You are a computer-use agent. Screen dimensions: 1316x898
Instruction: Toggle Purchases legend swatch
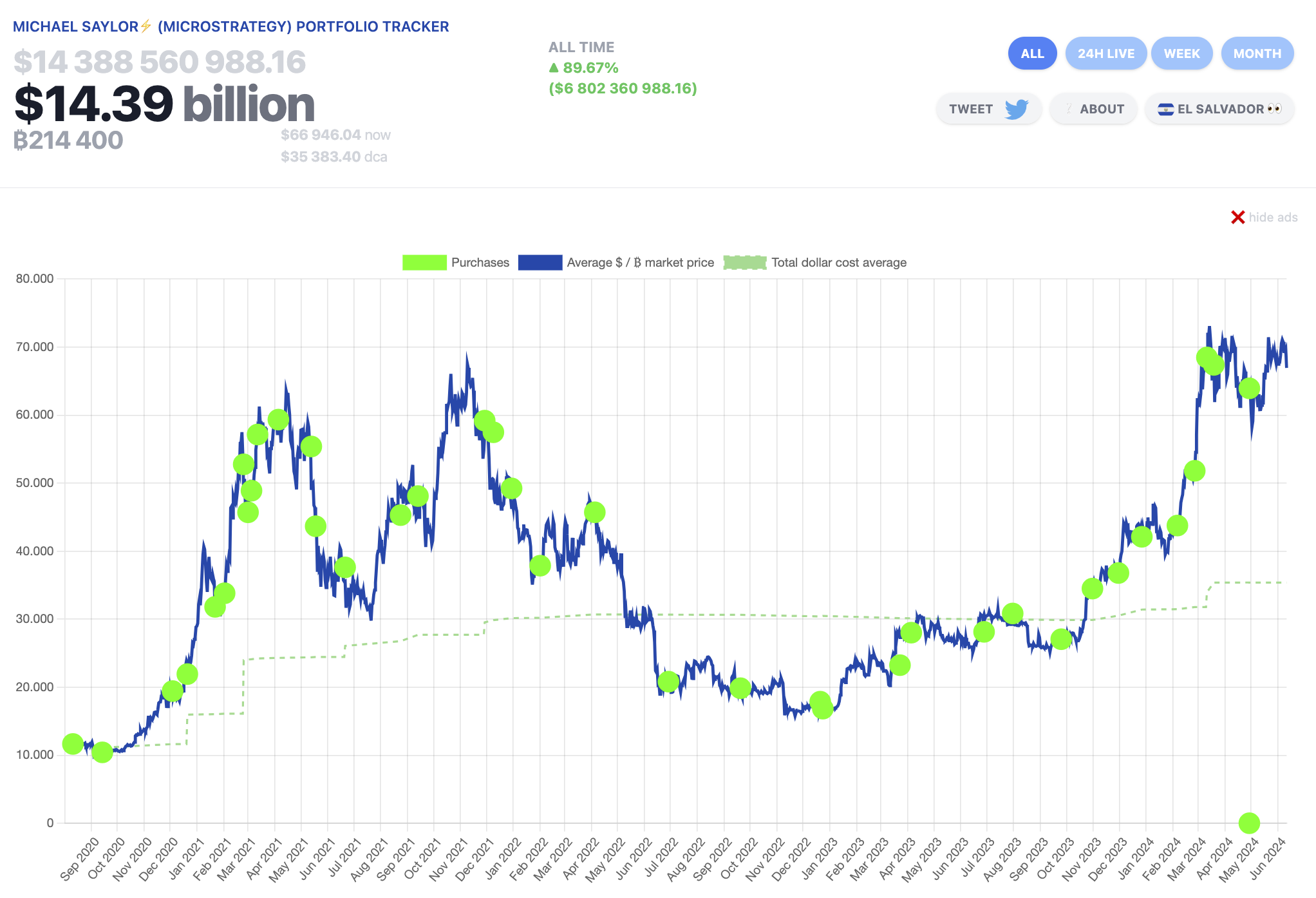424,262
